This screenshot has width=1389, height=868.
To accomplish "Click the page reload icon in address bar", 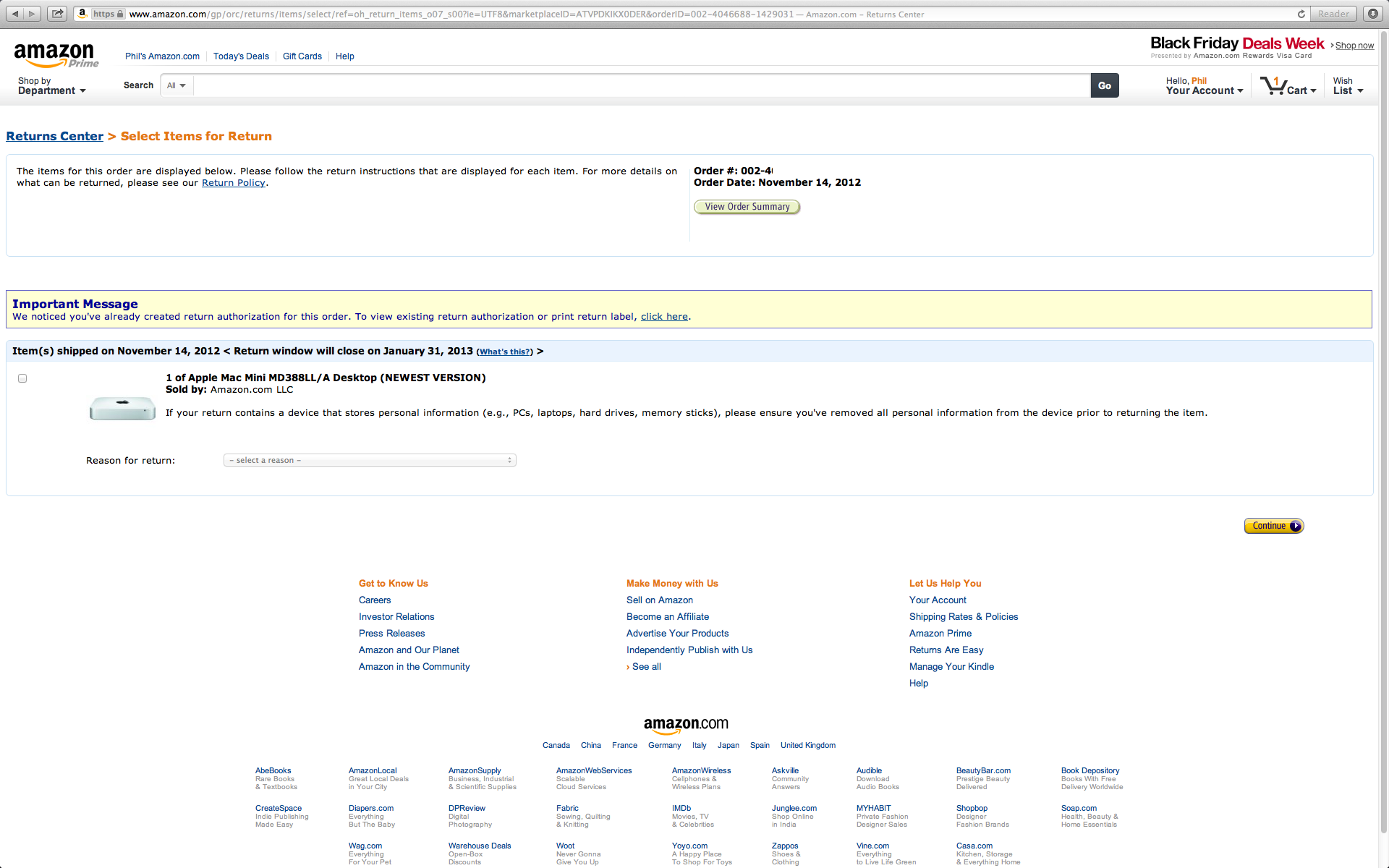I will [x=1301, y=14].
